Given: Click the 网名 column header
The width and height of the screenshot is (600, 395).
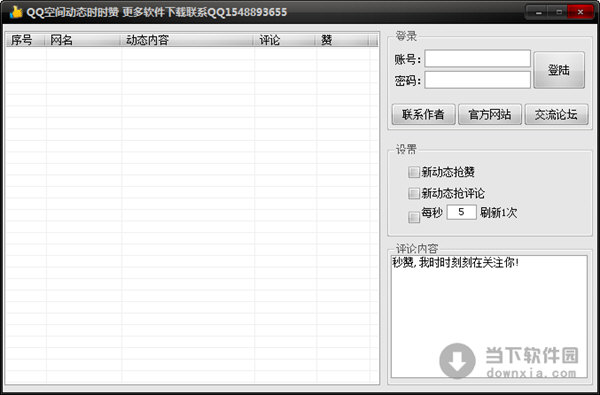Looking at the screenshot, I should (x=83, y=40).
